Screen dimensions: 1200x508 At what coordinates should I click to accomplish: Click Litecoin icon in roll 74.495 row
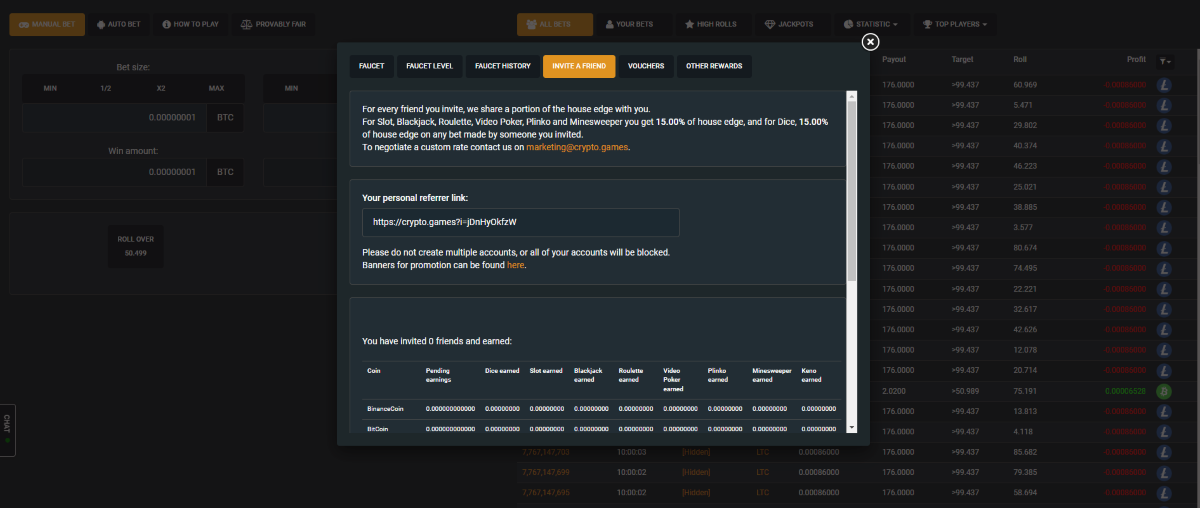1164,269
